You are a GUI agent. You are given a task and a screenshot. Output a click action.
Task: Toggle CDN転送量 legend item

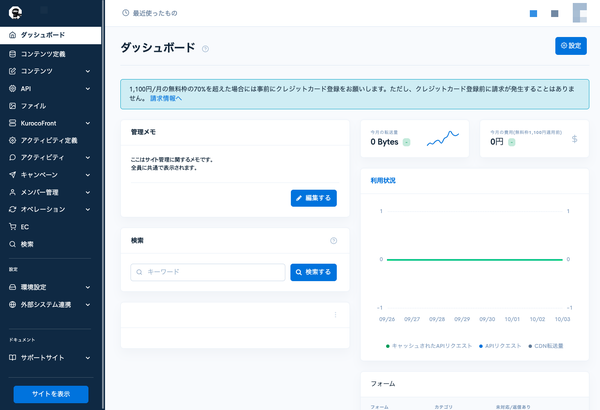coord(546,346)
